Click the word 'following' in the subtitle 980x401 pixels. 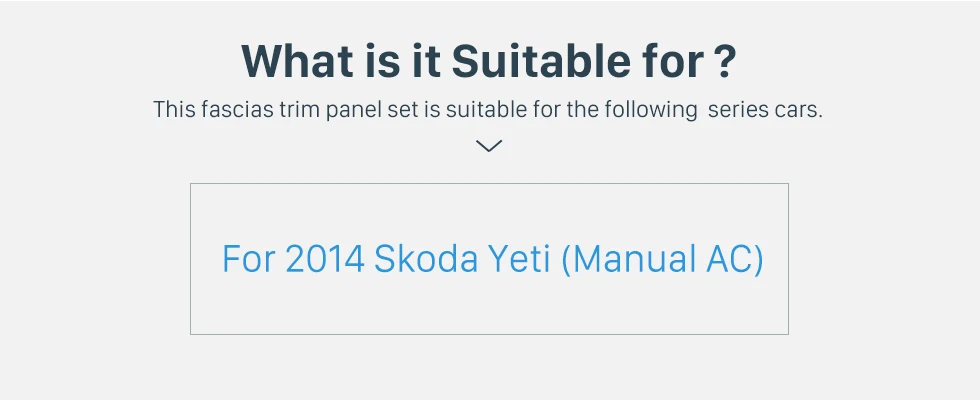[651, 110]
